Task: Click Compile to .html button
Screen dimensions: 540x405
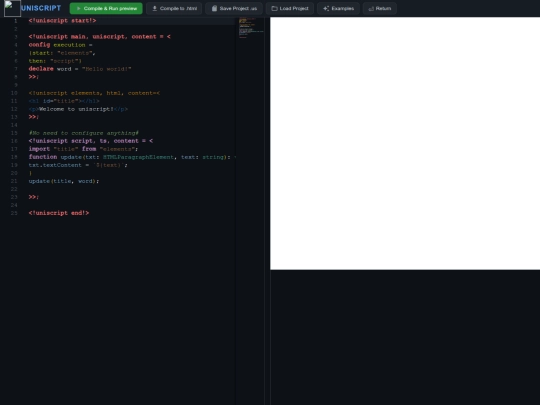Action: (x=174, y=8)
